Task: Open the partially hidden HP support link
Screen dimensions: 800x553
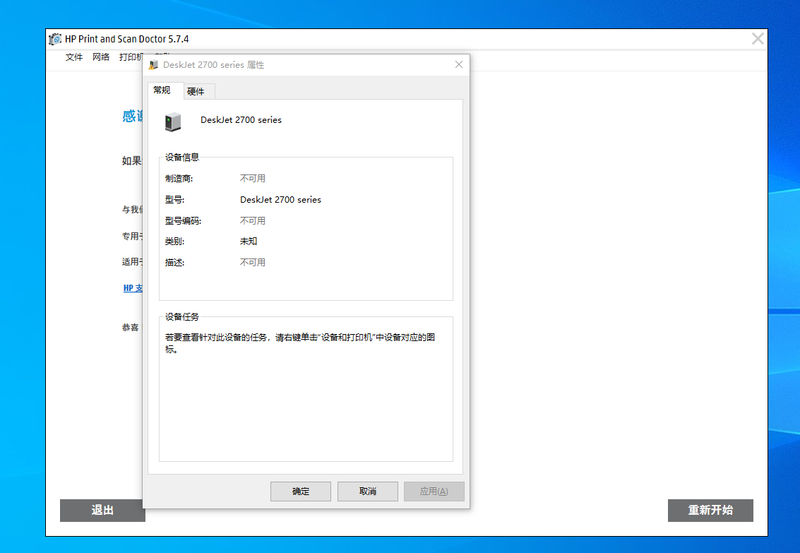Action: tap(132, 288)
